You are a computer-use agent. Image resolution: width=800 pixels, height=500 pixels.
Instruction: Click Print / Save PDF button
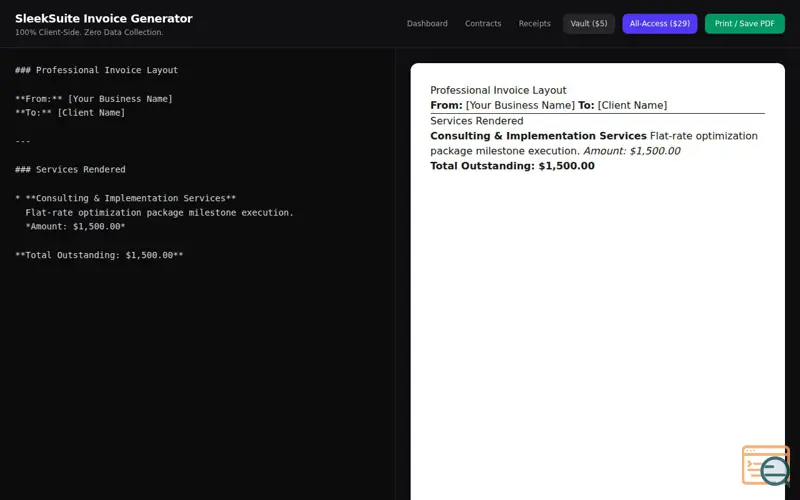744,23
